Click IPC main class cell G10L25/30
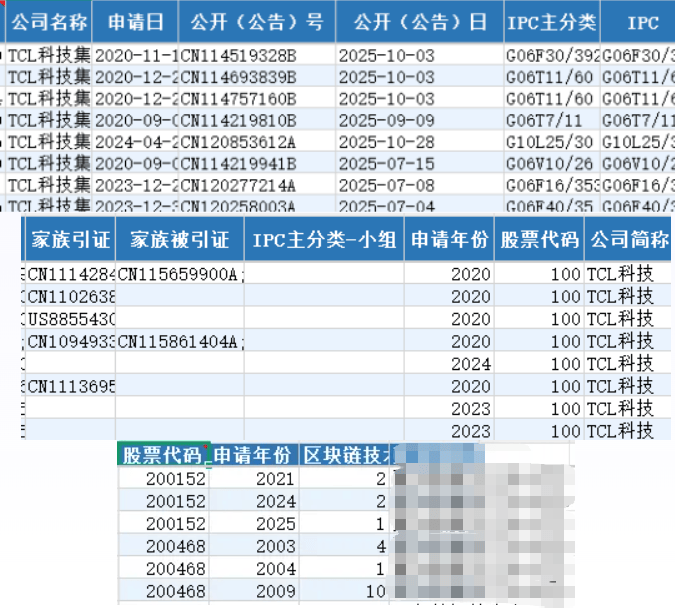This screenshot has width=675, height=611. click(552, 142)
